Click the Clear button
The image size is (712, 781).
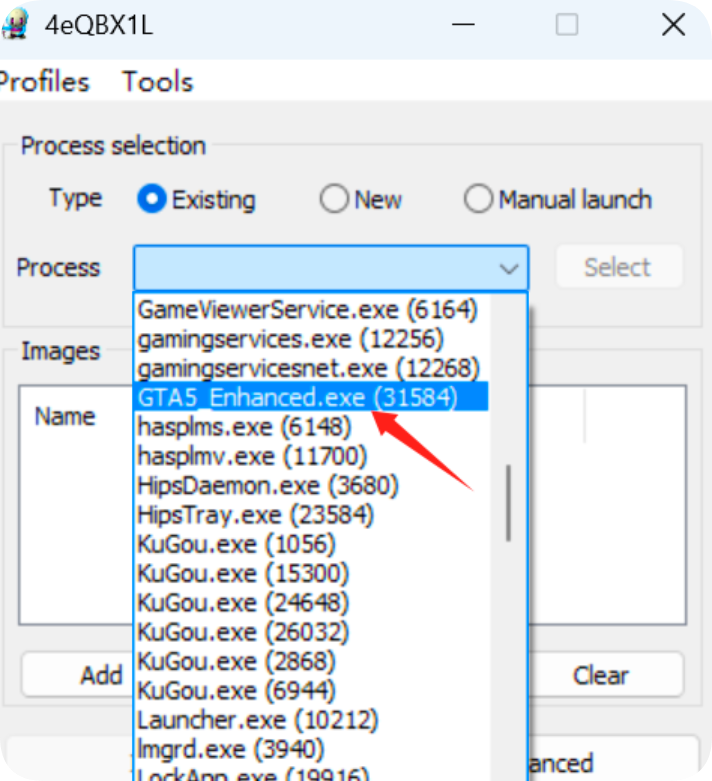[x=600, y=676]
